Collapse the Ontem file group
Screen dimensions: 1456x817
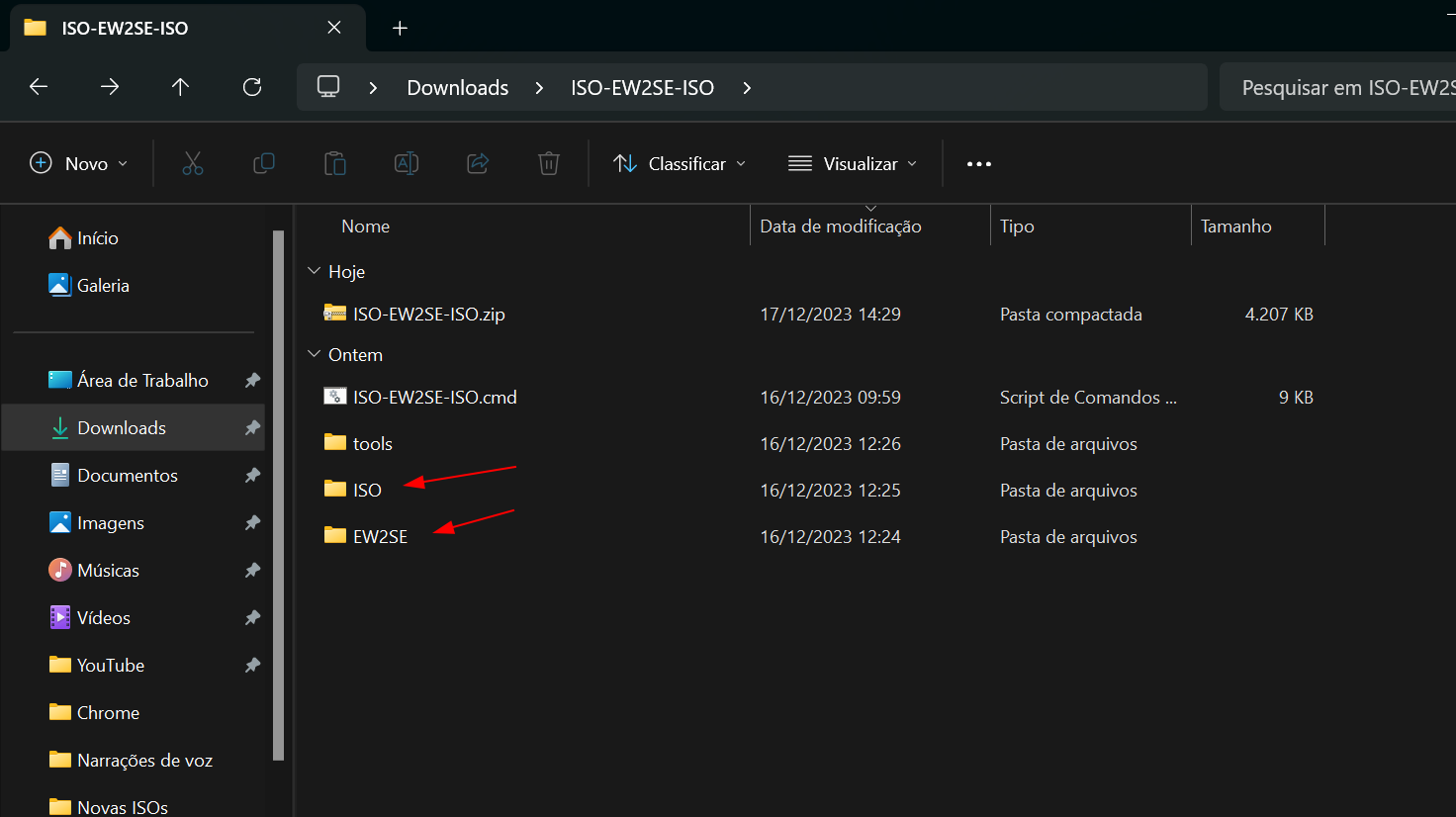point(314,354)
